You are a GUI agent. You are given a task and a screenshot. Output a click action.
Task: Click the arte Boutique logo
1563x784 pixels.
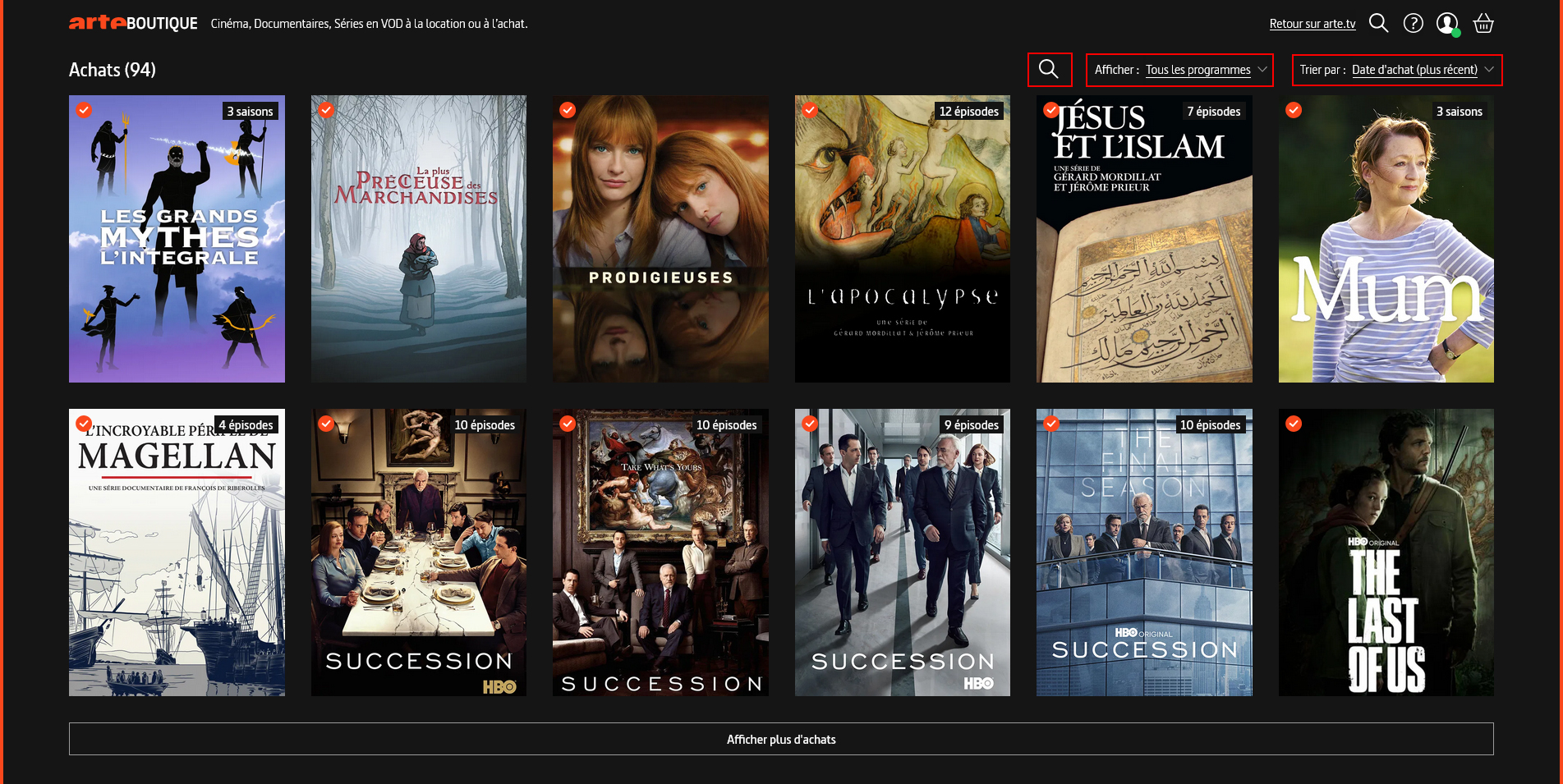[133, 23]
